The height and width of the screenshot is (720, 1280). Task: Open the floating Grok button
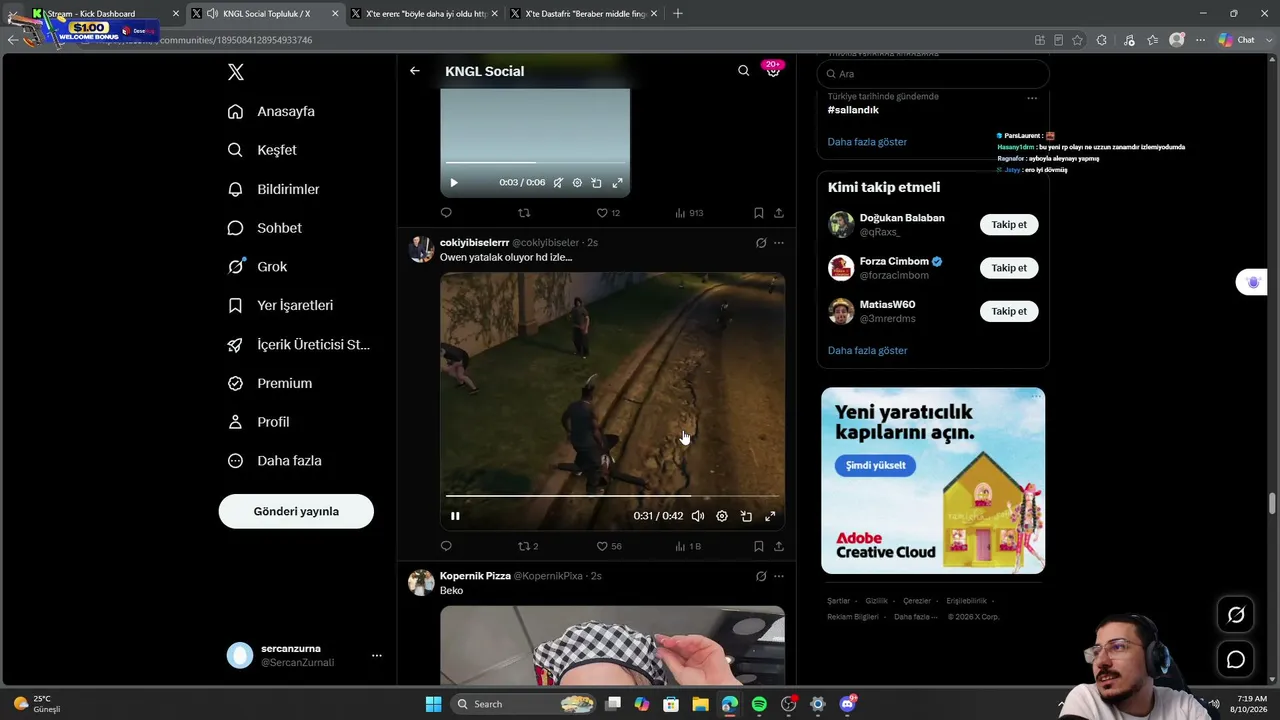tap(1236, 615)
